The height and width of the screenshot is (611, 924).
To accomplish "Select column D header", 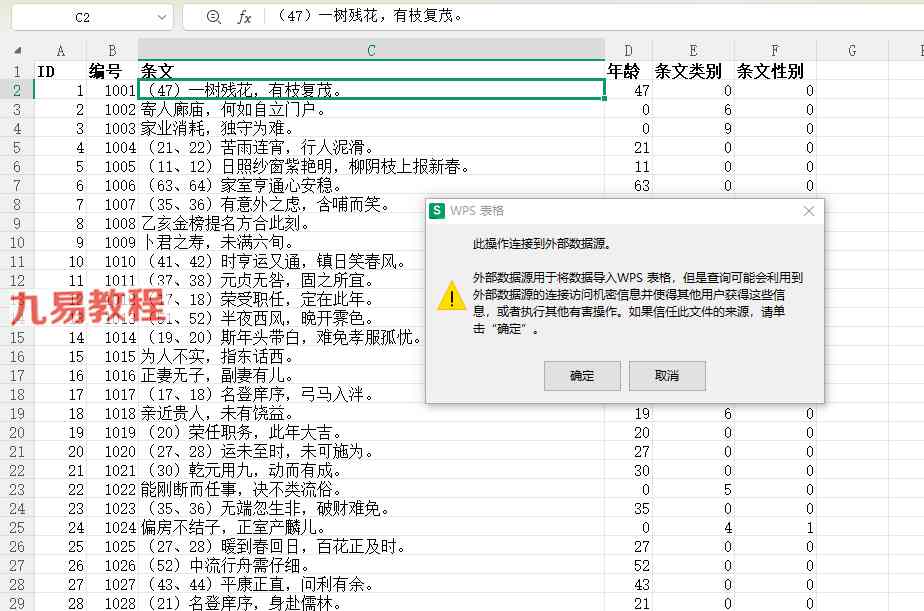I will pyautogui.click(x=628, y=51).
